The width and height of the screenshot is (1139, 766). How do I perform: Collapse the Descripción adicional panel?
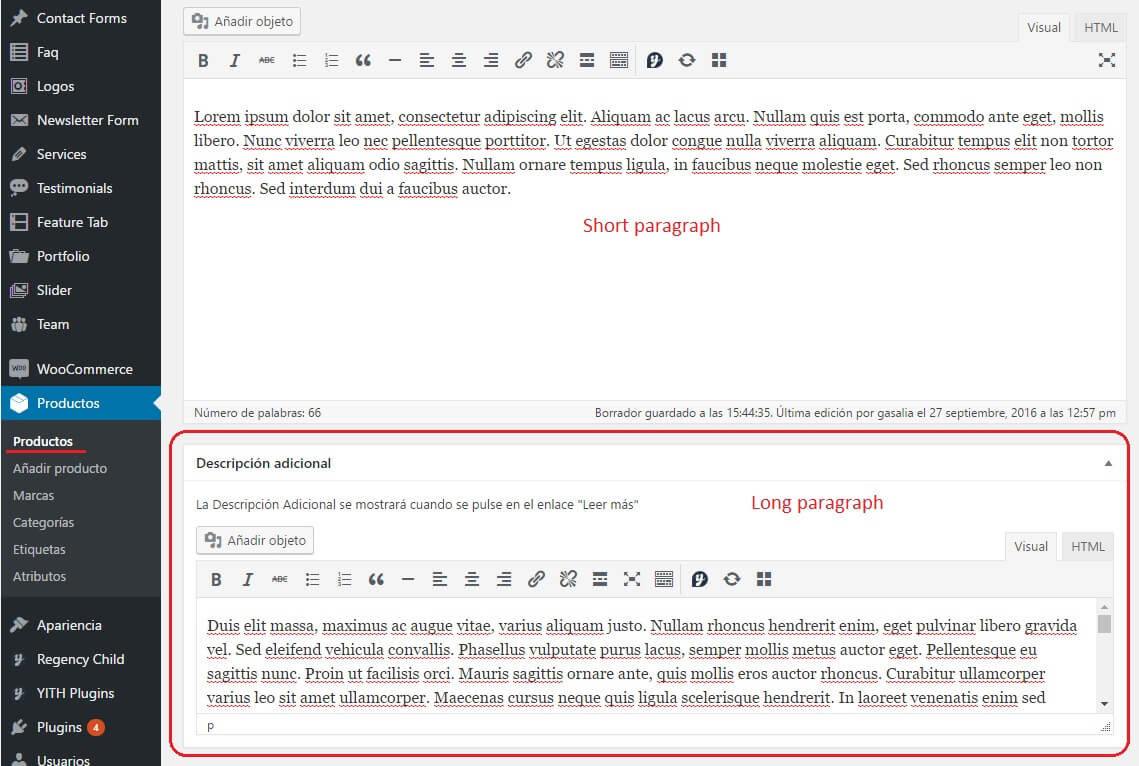pyautogui.click(x=1108, y=463)
